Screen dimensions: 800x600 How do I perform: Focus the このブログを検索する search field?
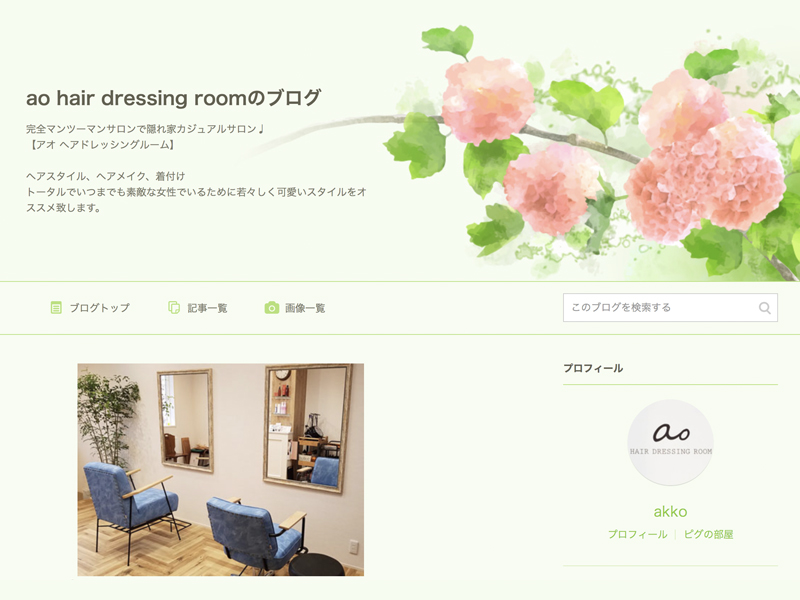tap(670, 308)
